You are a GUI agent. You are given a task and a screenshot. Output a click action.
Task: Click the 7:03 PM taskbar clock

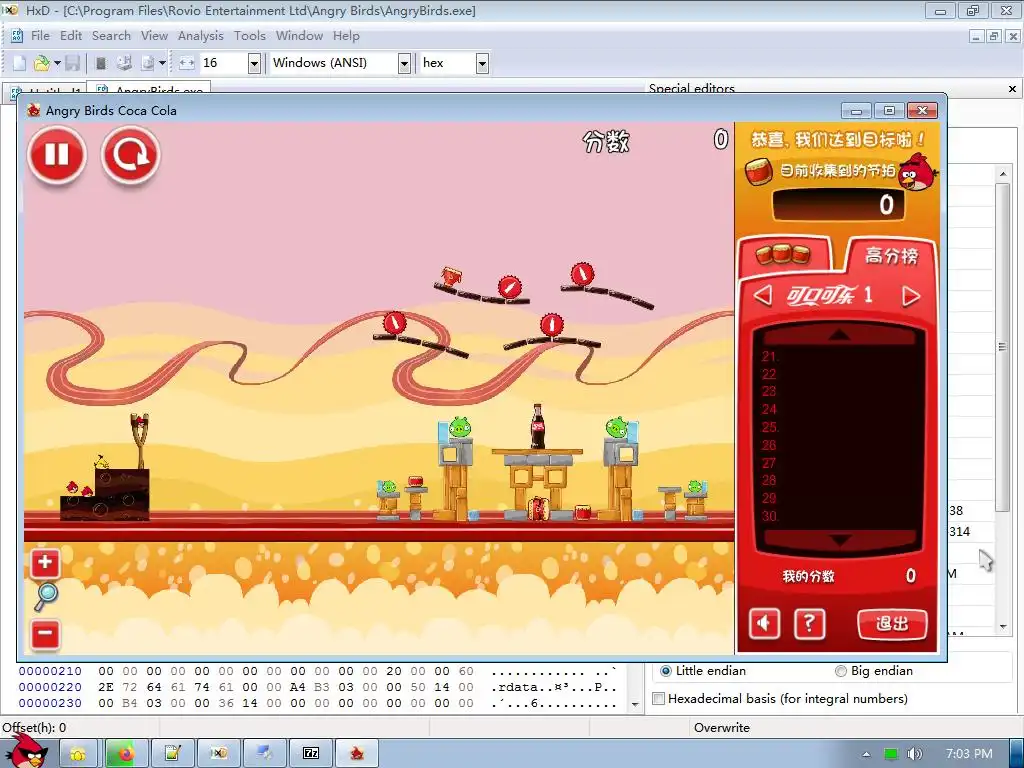coord(968,754)
